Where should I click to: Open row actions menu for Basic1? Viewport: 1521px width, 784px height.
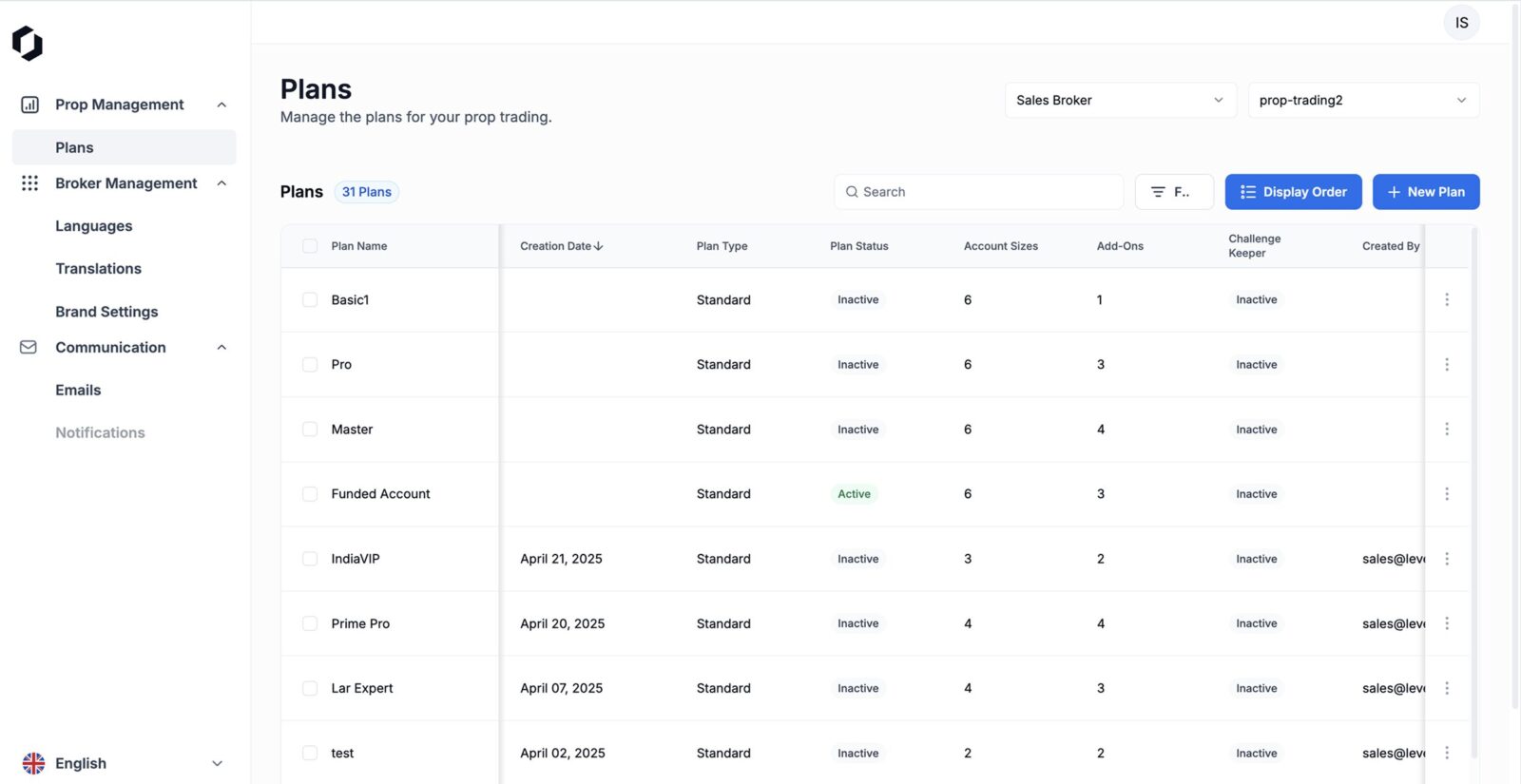click(1447, 300)
